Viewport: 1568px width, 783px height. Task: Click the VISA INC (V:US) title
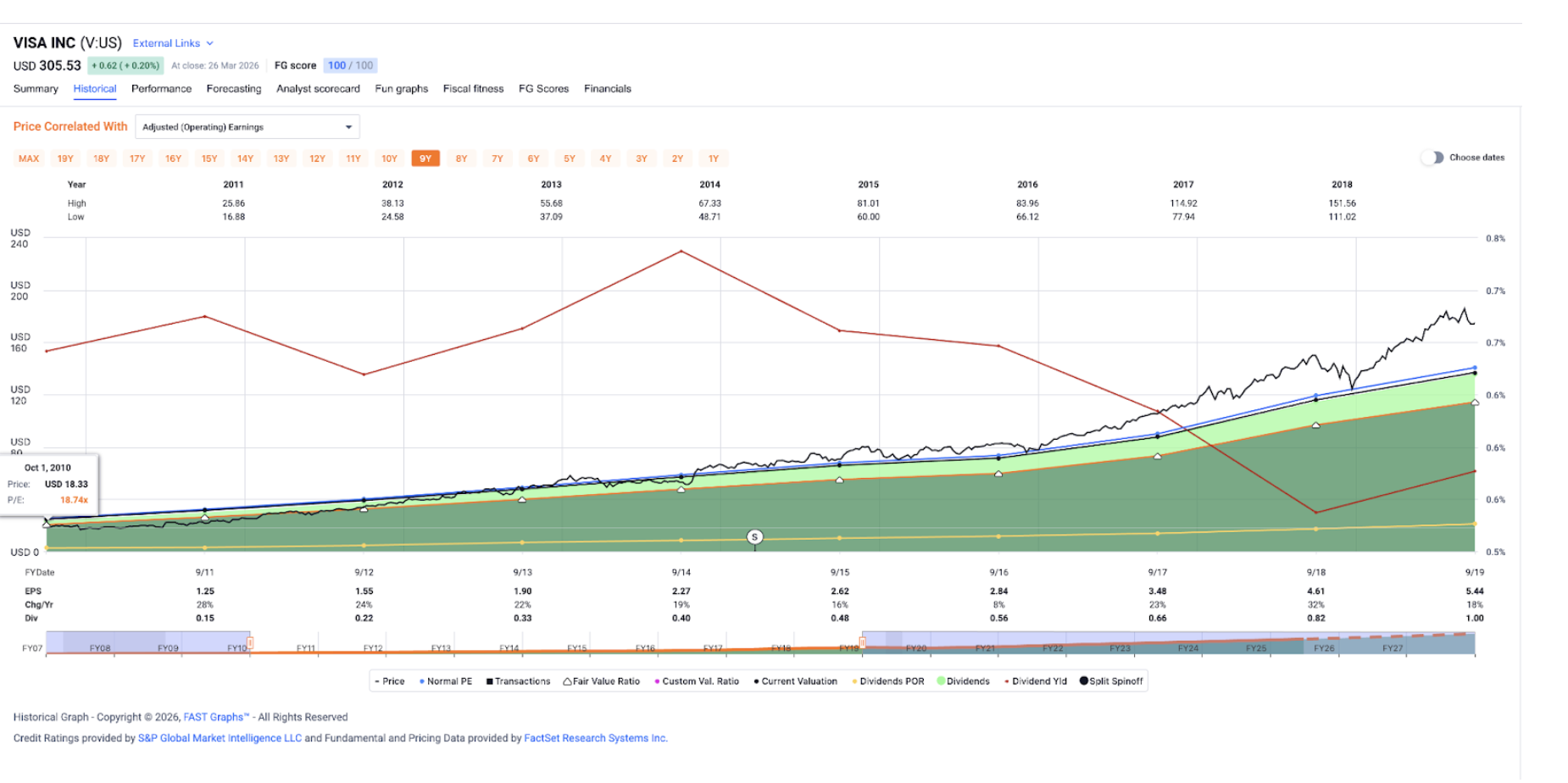pyautogui.click(x=68, y=43)
